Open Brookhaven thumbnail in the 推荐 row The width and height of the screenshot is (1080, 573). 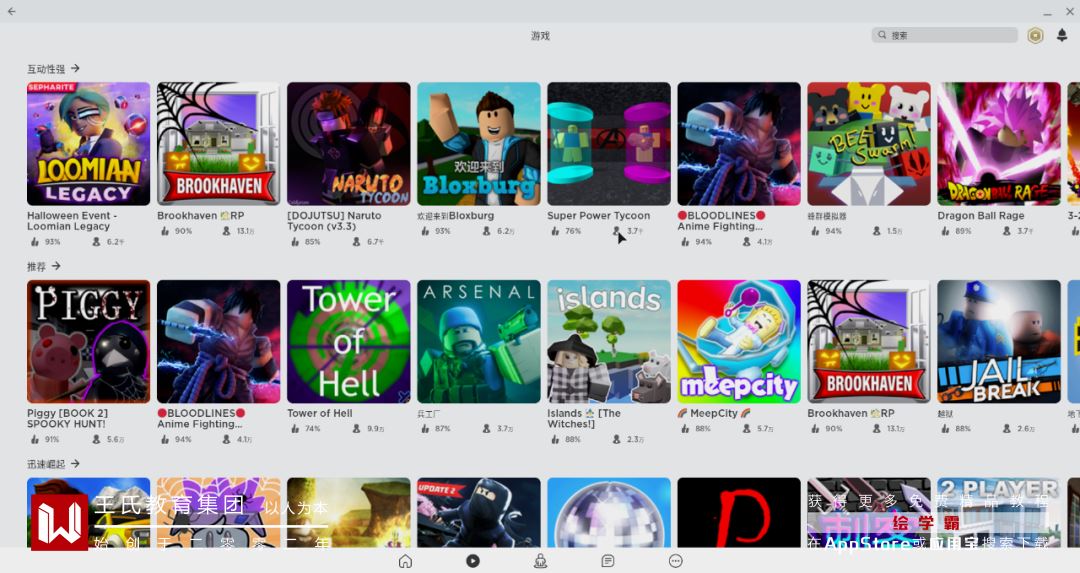pyautogui.click(x=869, y=342)
